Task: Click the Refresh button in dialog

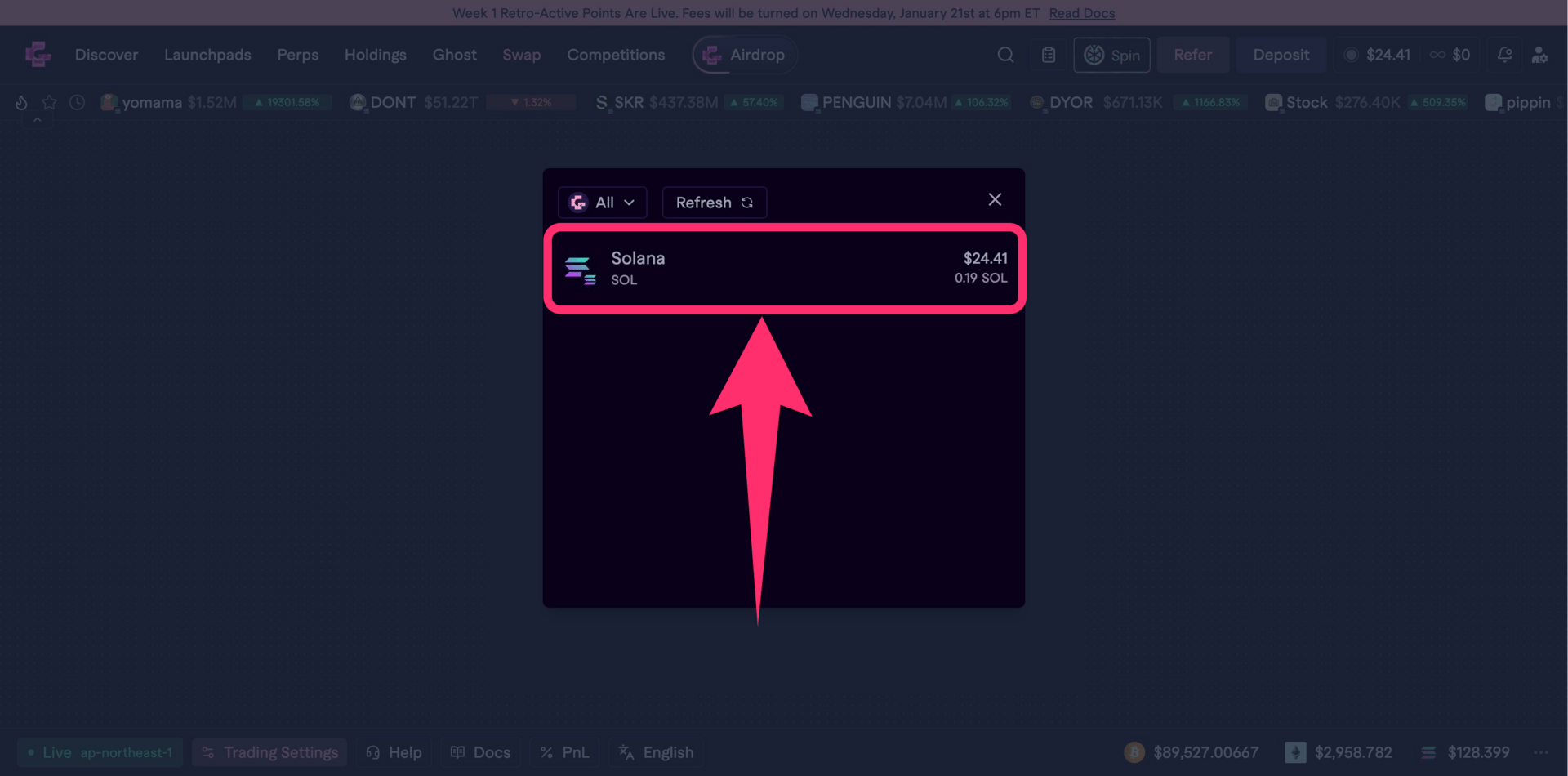Action: tap(715, 203)
